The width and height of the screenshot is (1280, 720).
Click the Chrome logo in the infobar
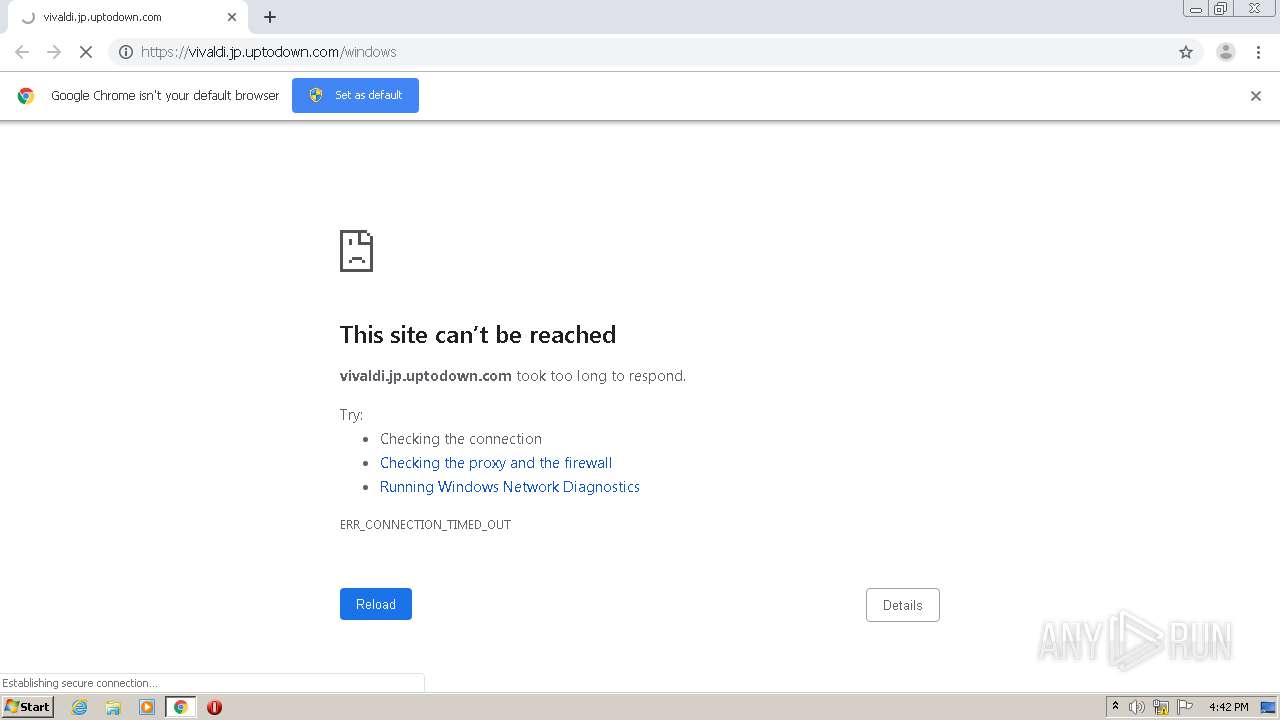coord(26,96)
